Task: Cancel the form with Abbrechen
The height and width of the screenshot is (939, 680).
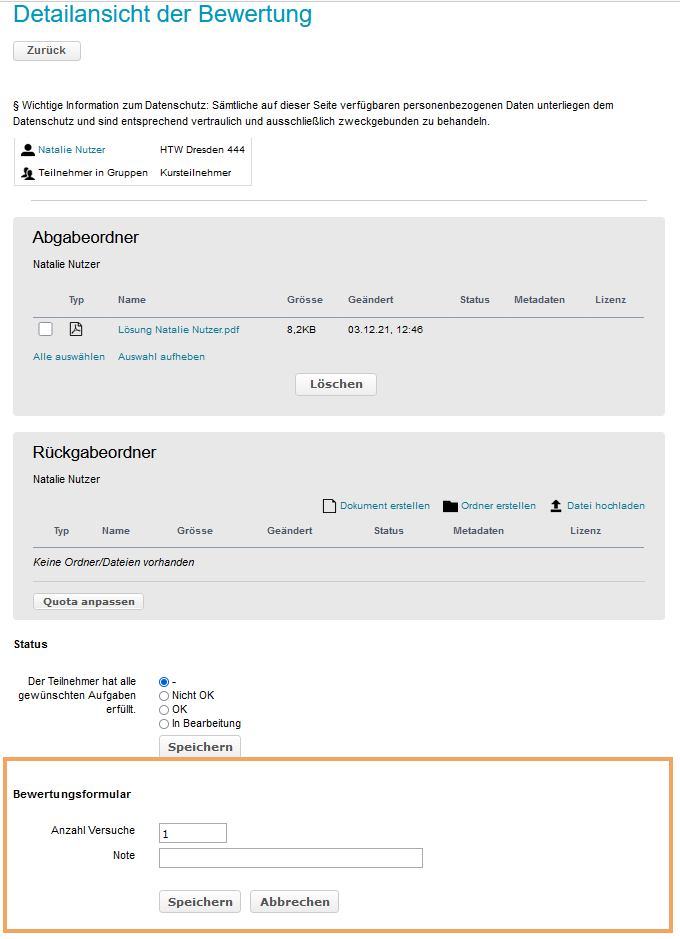Action: tap(295, 901)
